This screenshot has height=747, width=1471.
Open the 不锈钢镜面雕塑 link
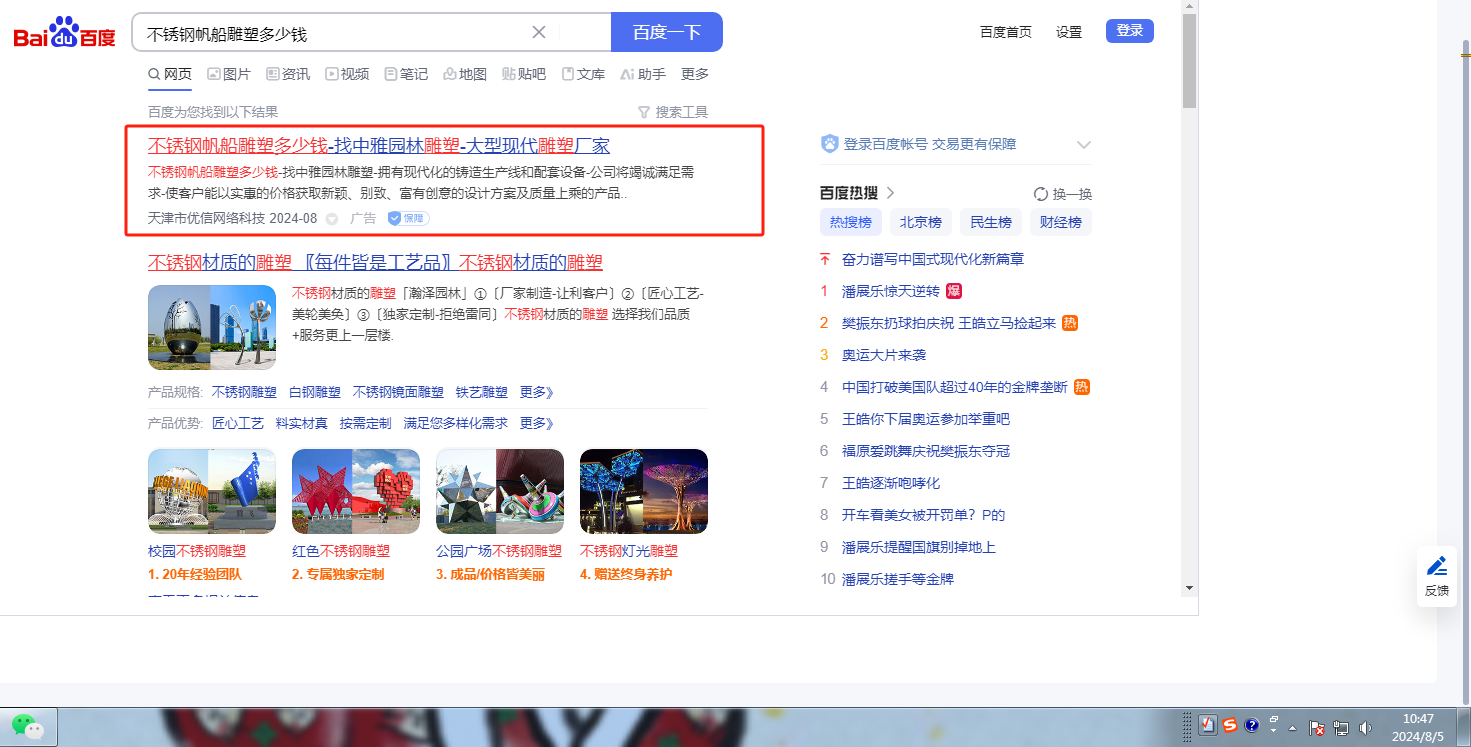(x=398, y=392)
